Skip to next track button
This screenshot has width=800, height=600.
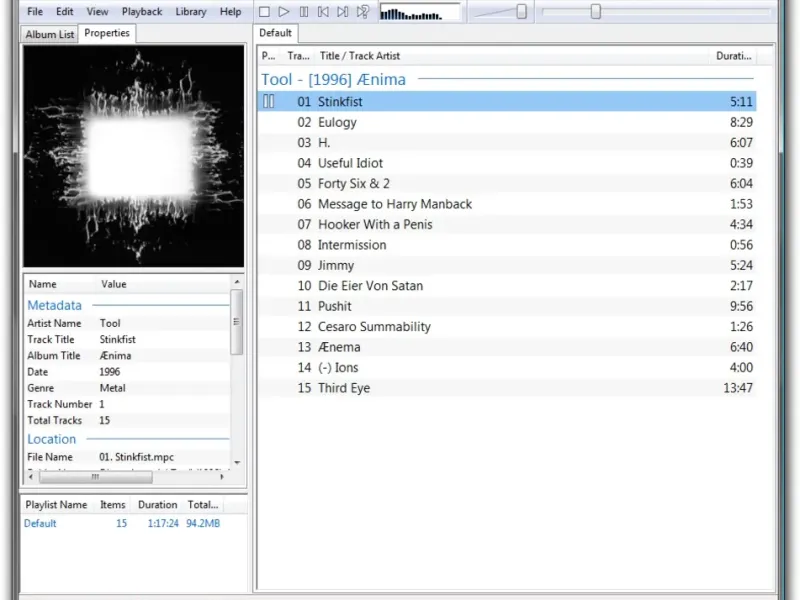tap(343, 12)
